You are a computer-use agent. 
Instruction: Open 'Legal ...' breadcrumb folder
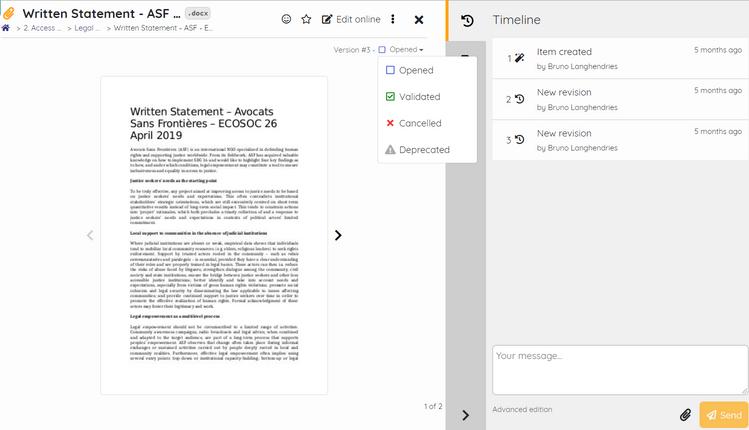[87, 28]
